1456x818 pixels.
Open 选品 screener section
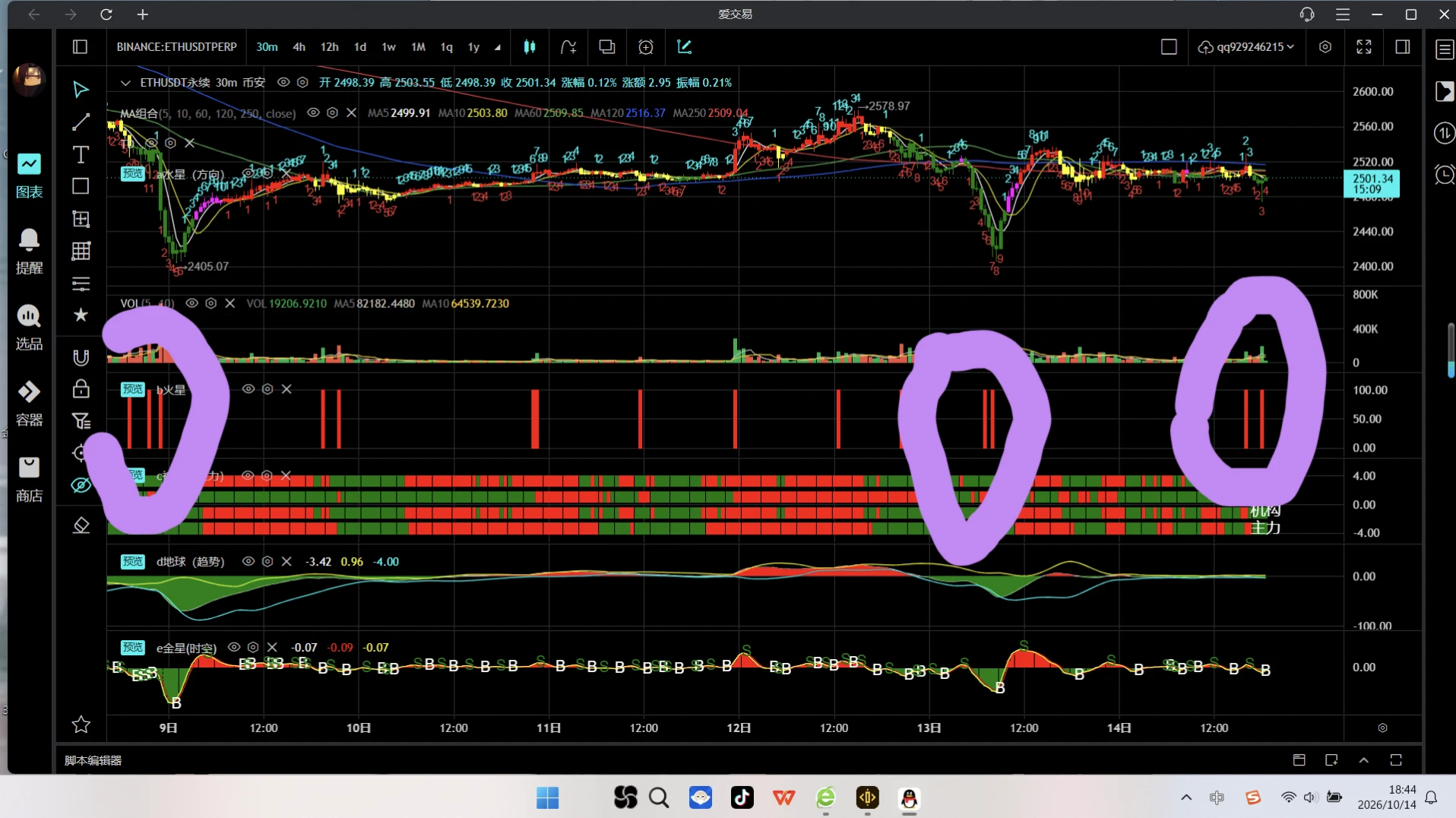29,328
